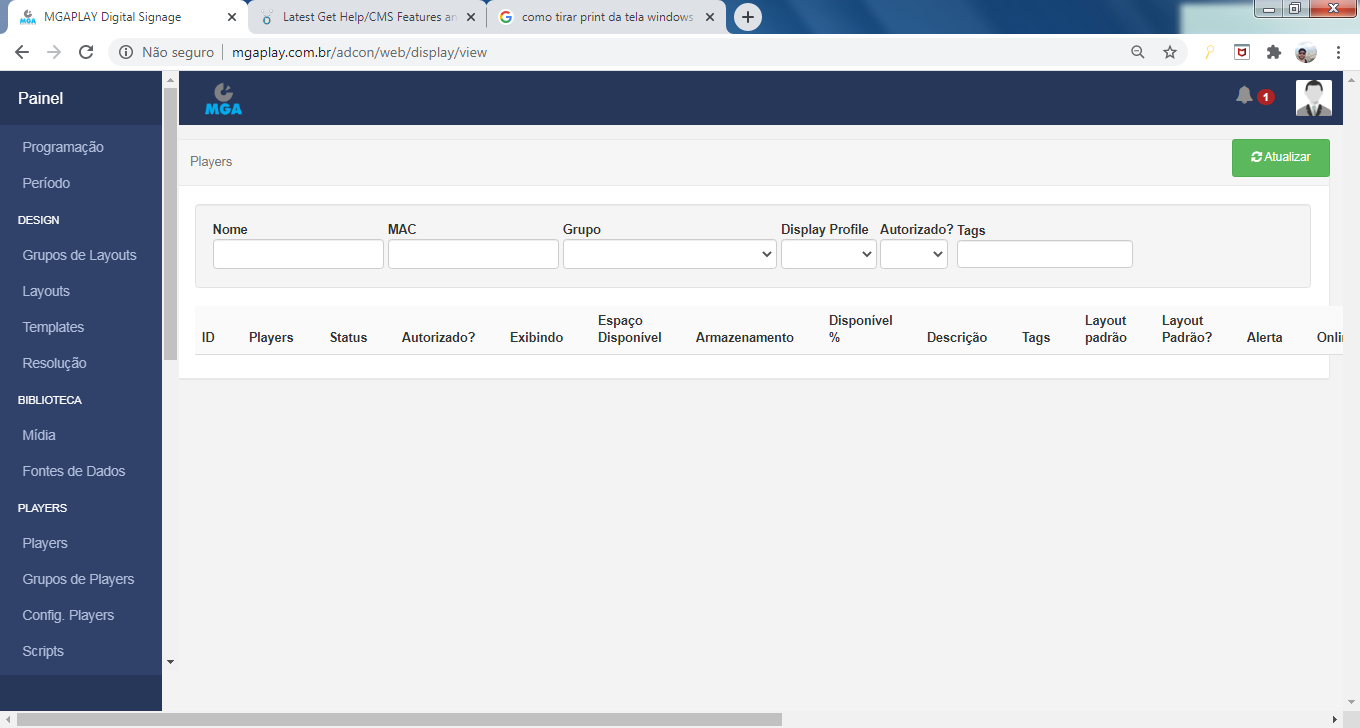This screenshot has height=728, width=1360.
Task: Open the Grupo dropdown
Action: pyautogui.click(x=670, y=254)
